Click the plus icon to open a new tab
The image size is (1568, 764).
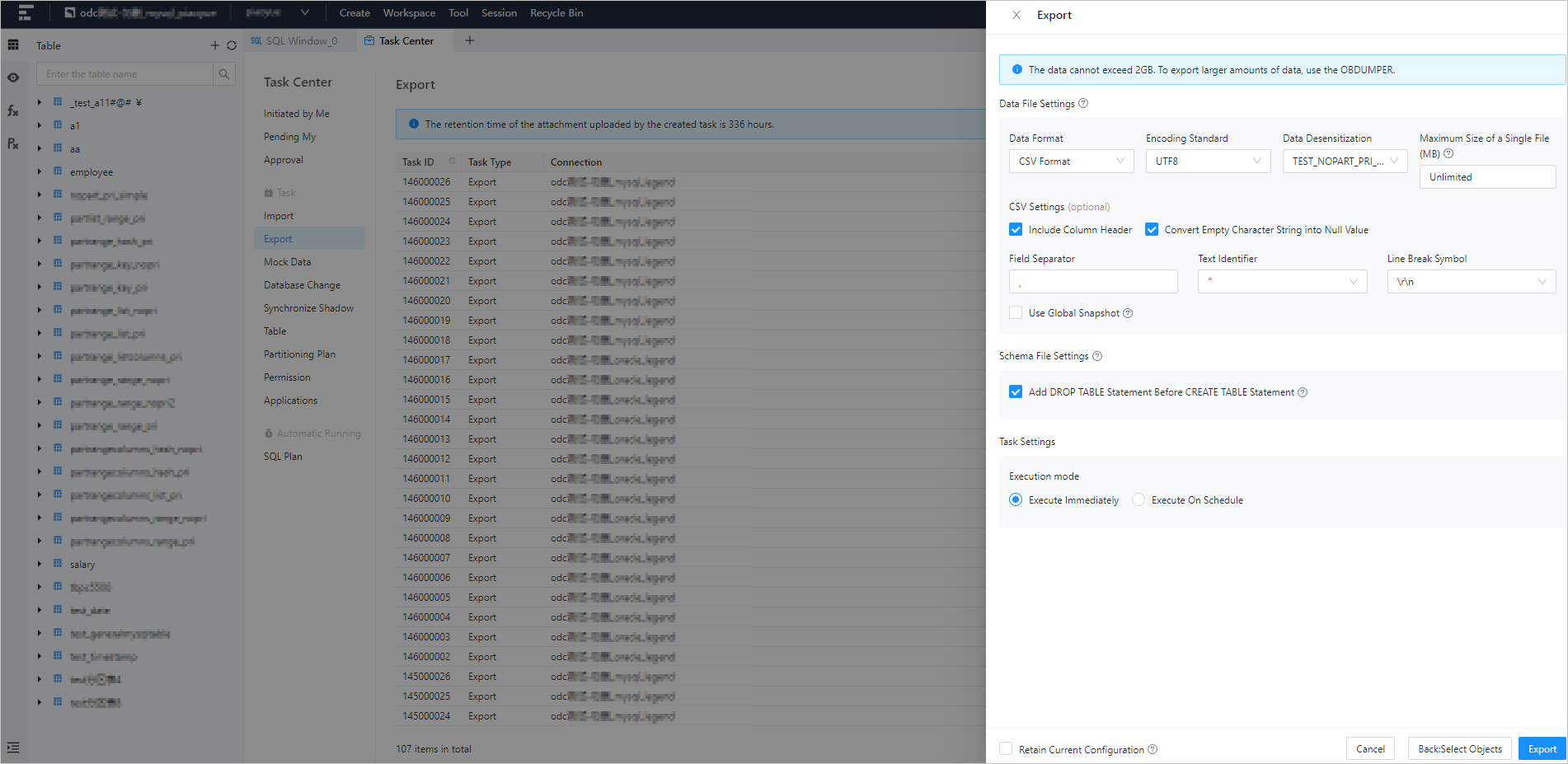click(x=470, y=40)
